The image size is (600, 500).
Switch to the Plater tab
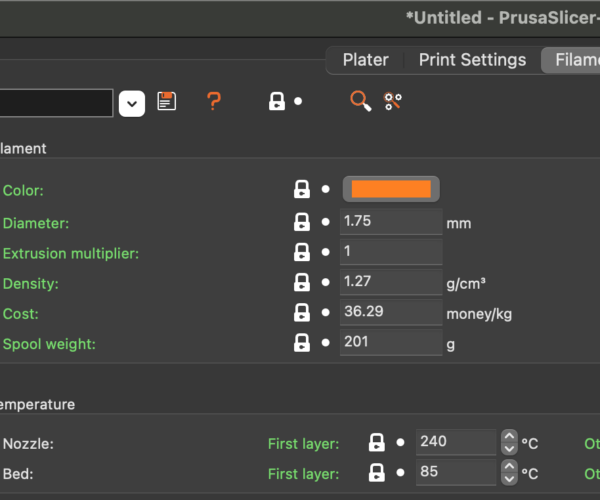tap(365, 60)
